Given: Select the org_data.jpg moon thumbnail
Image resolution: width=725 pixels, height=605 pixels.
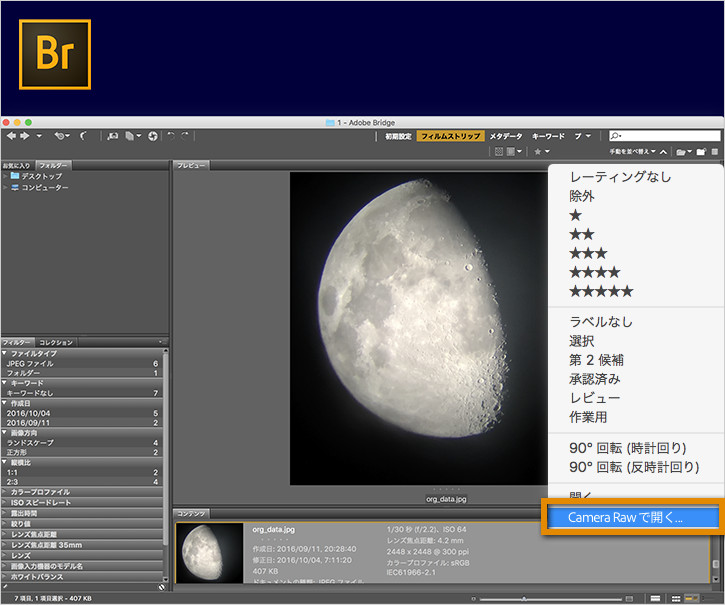Looking at the screenshot, I should click(x=209, y=553).
